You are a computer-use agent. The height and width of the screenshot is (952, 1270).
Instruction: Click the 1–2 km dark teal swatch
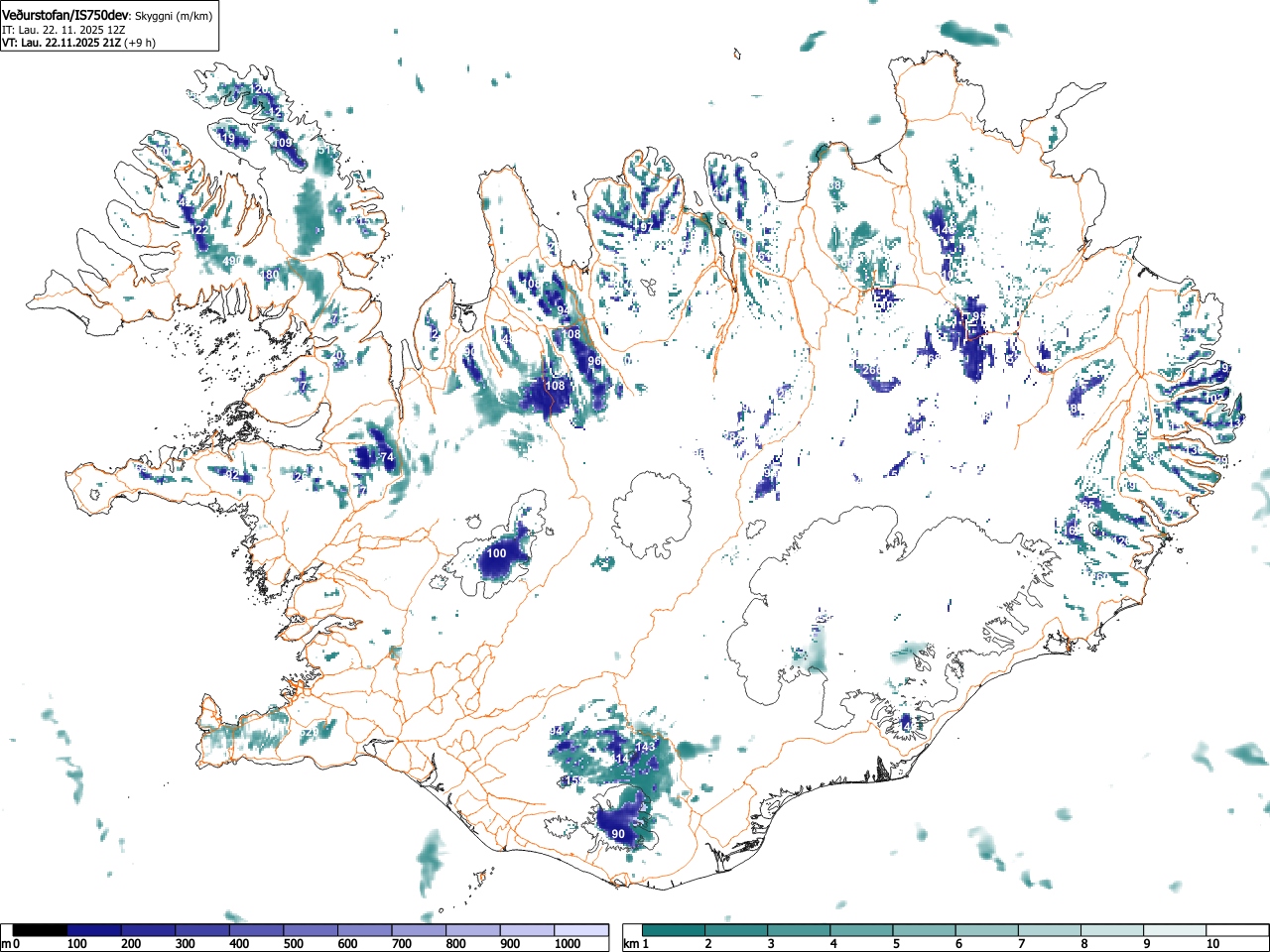(674, 930)
